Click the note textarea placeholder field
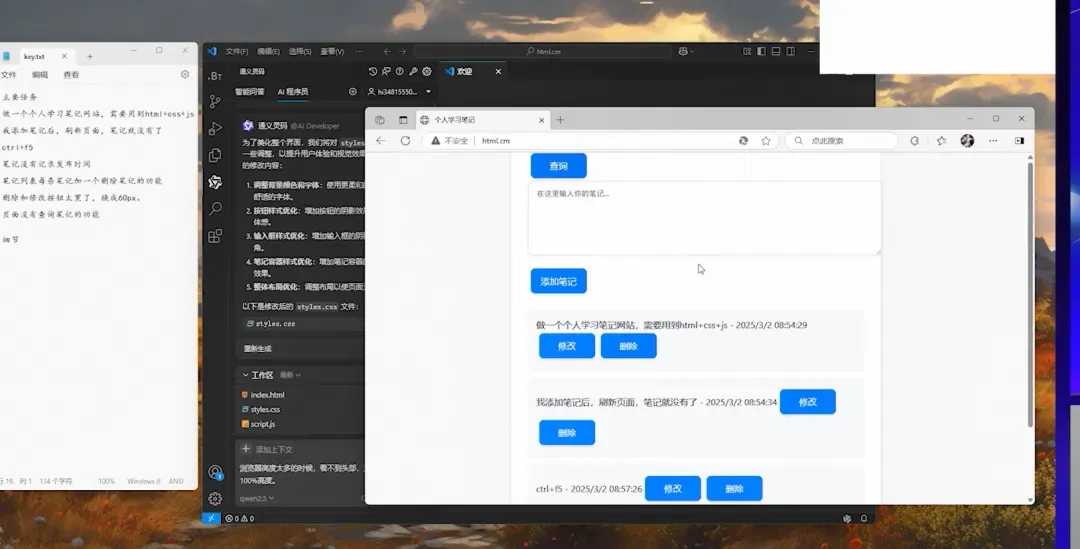This screenshot has height=549, width=1080. (x=705, y=218)
